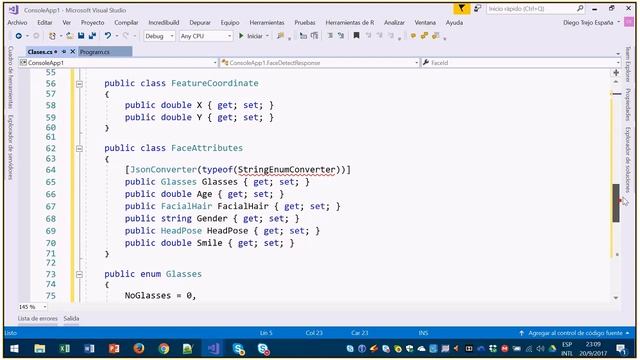Image resolution: width=640 pixels, height=360 pixels.
Task: Open PowerPoint from the taskbar
Action: [114, 349]
